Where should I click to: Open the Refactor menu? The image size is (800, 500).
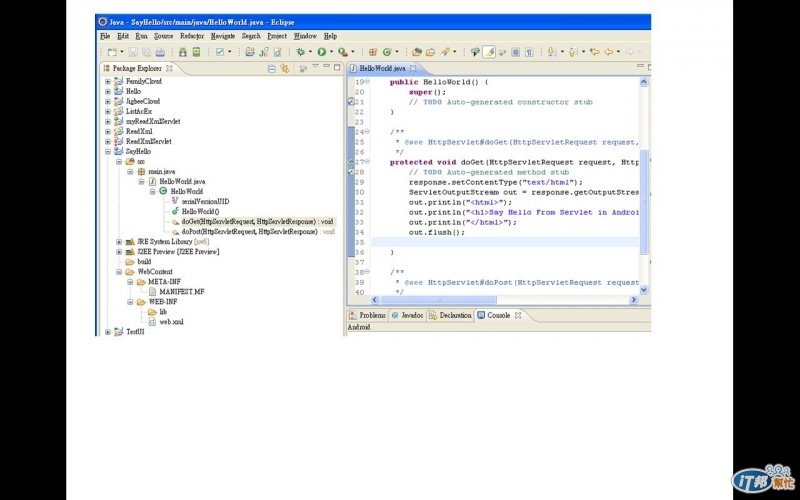(192, 36)
